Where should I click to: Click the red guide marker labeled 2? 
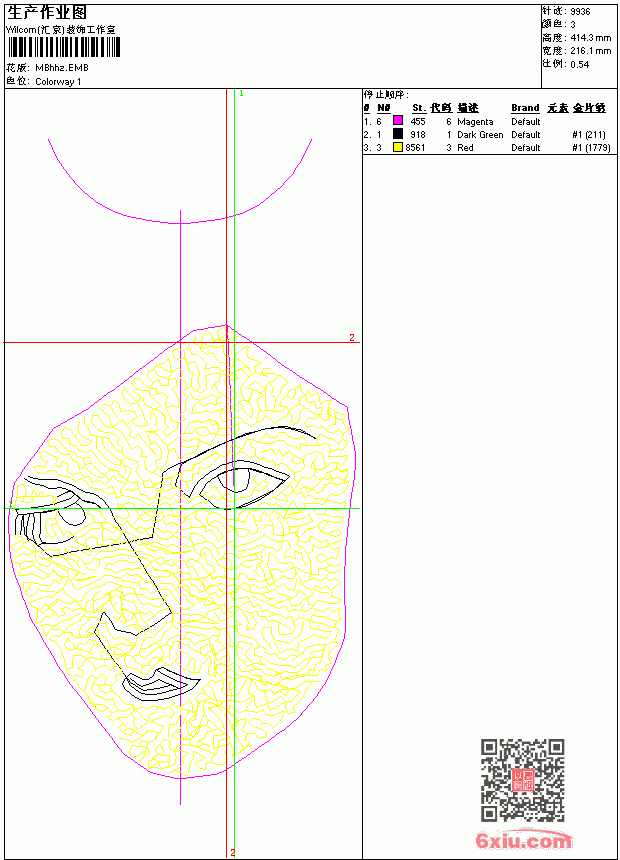click(x=352, y=337)
